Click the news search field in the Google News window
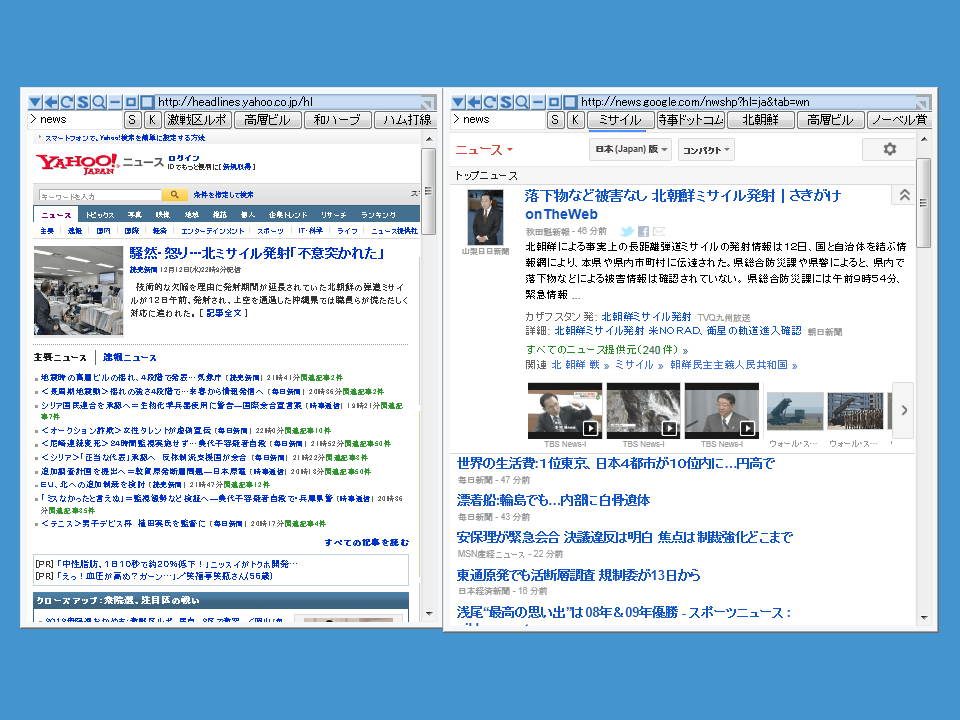This screenshot has height=720, width=960. click(x=499, y=119)
